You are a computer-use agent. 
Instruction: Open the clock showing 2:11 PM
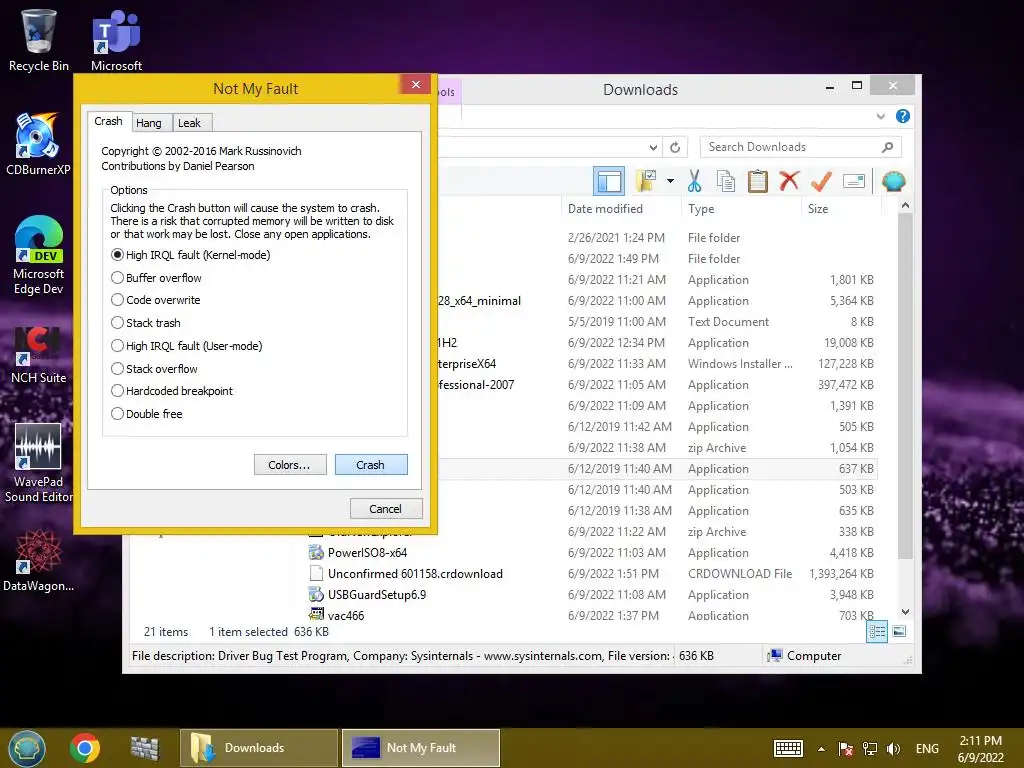980,749
